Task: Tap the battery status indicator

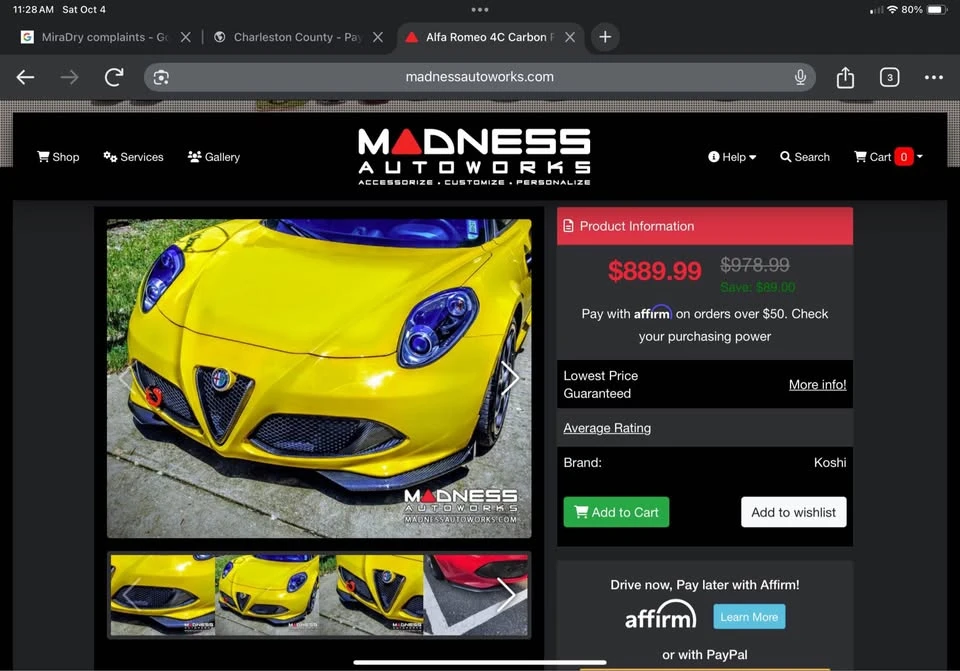Action: point(937,10)
